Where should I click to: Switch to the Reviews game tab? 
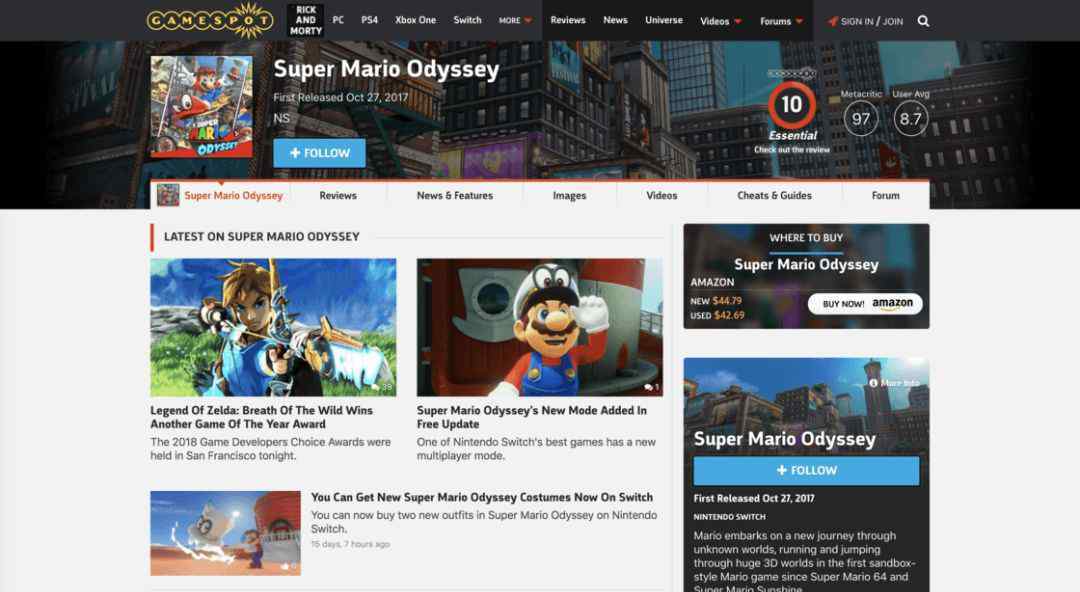(338, 196)
